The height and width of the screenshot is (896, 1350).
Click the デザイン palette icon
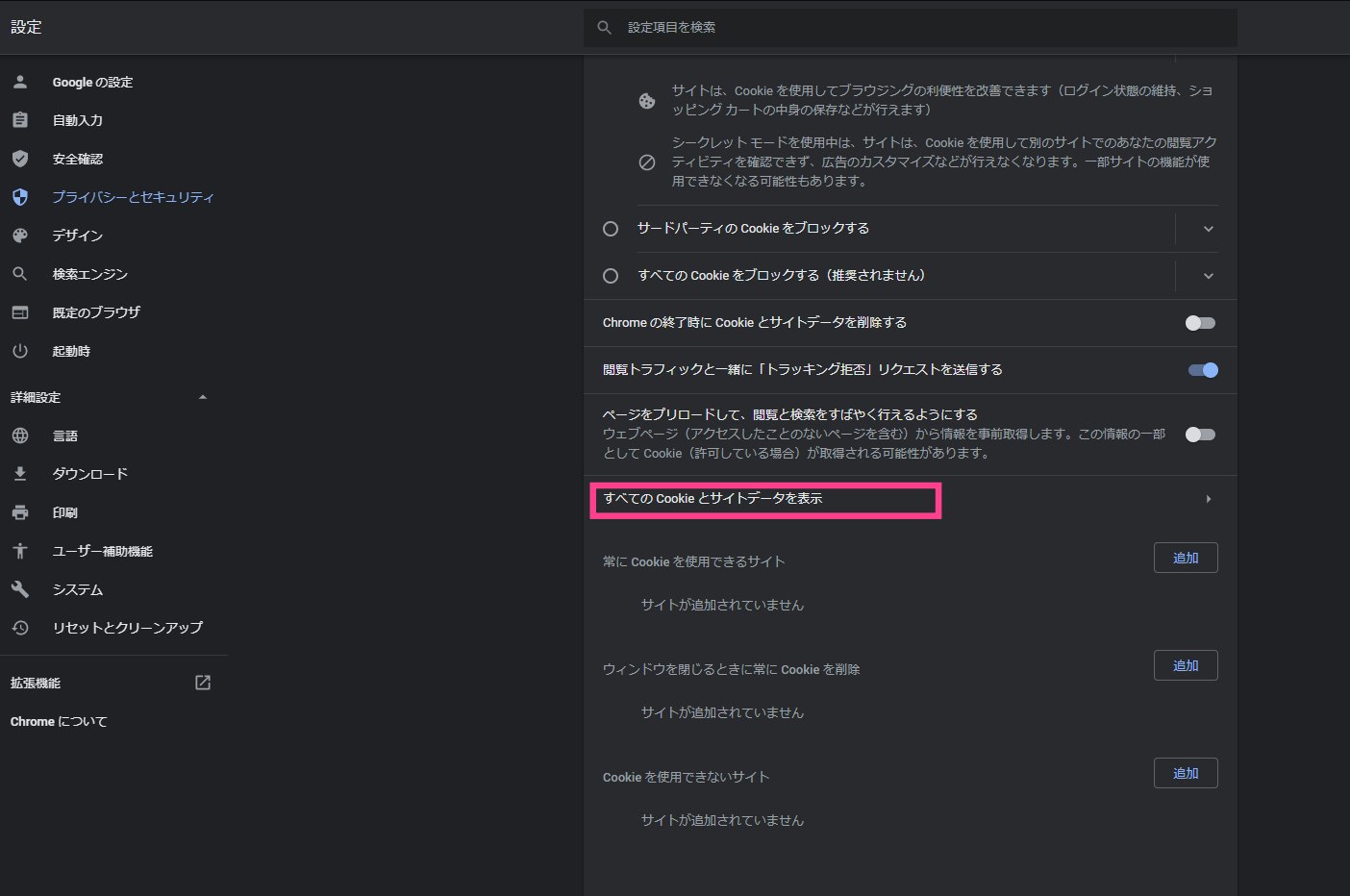[x=20, y=236]
